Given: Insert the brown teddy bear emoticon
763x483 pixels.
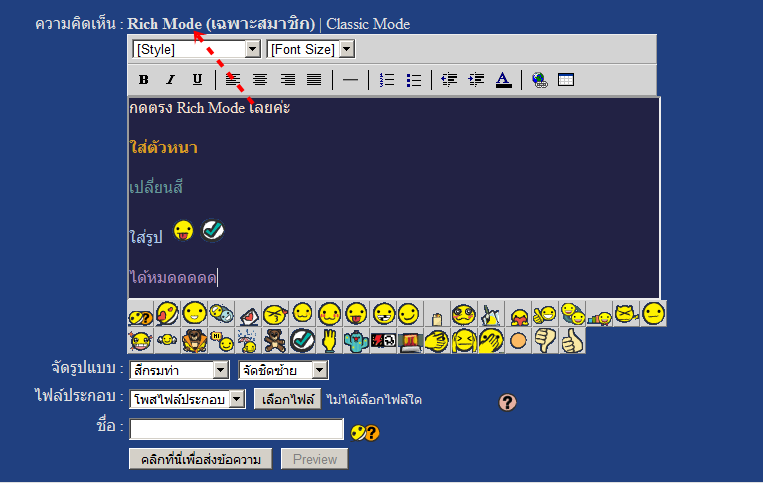Looking at the screenshot, I should [x=275, y=340].
